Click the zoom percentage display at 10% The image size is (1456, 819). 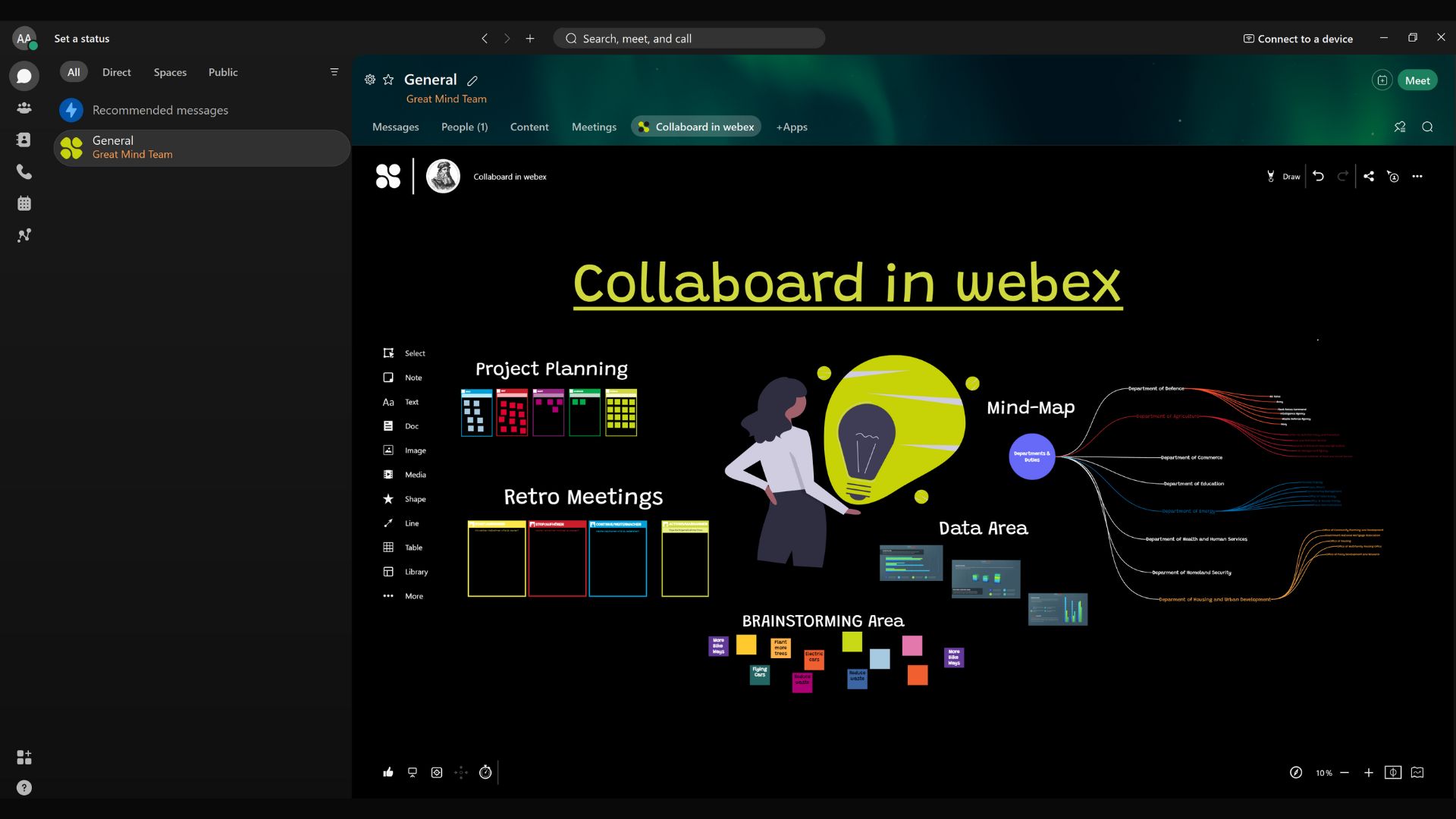1323,771
